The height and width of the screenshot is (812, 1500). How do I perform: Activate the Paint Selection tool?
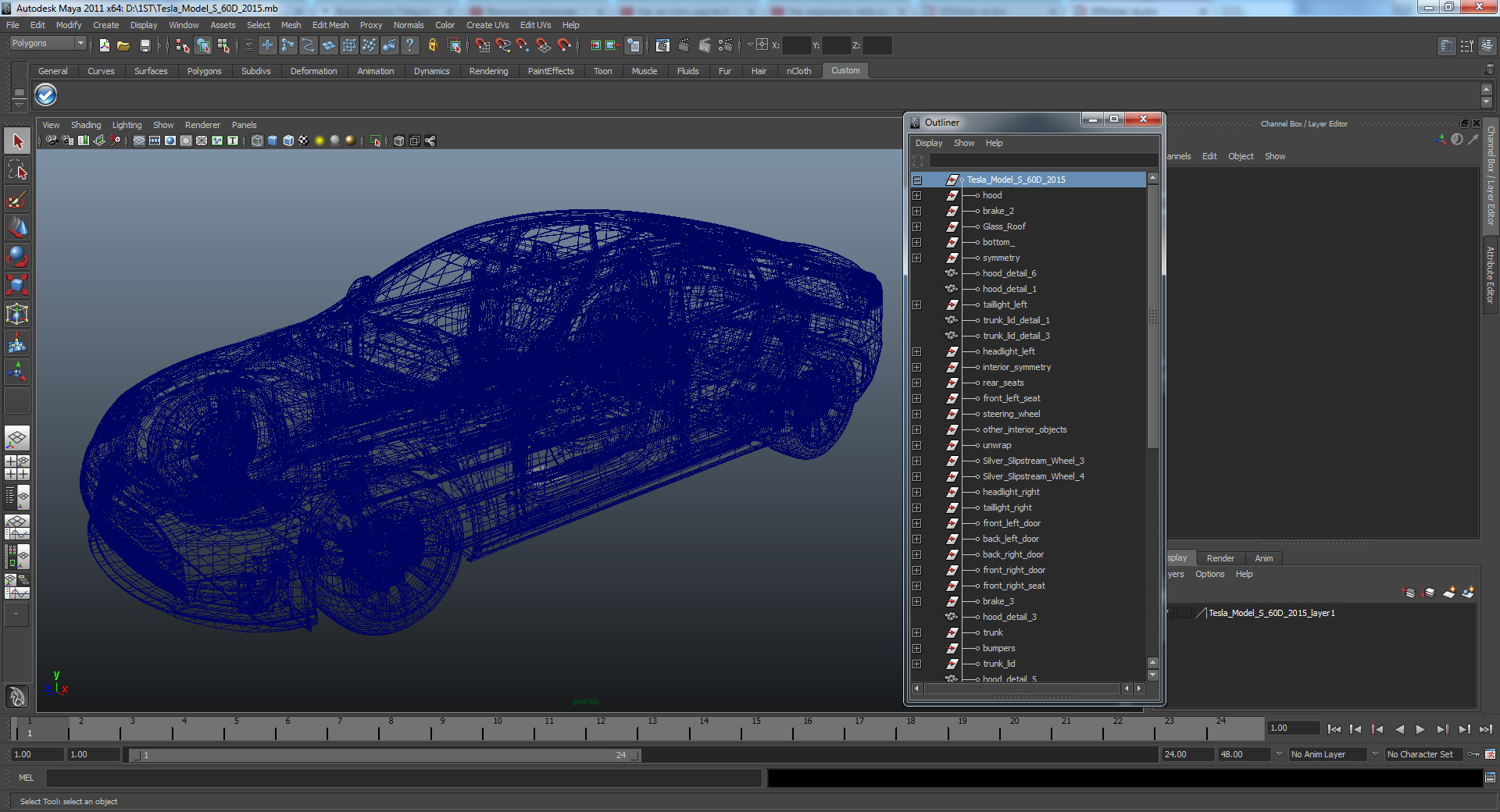(17, 199)
